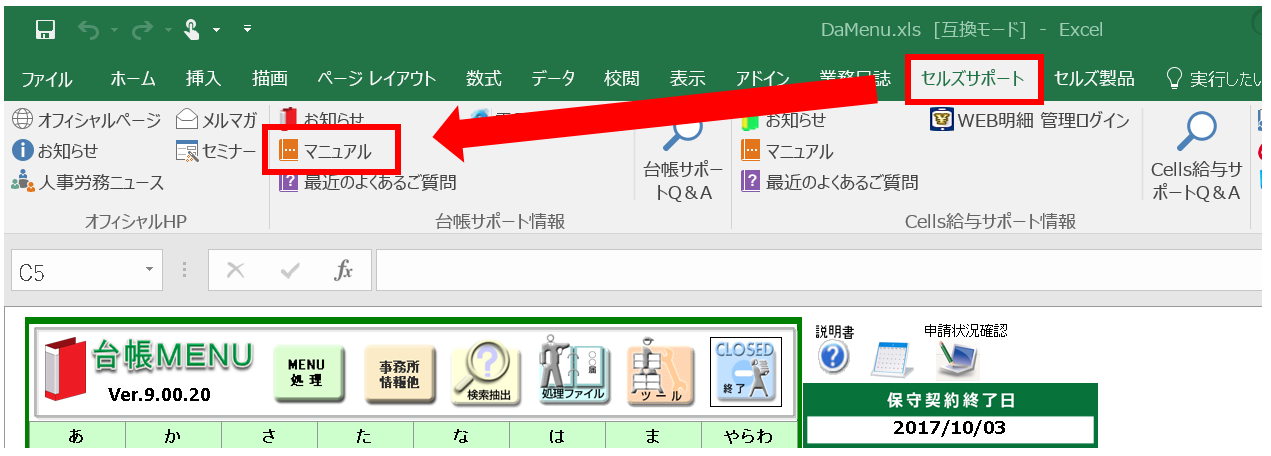This screenshot has height=456, width=1271.
Task: Expand the Name Box dropdown arrow
Action: click(x=150, y=270)
